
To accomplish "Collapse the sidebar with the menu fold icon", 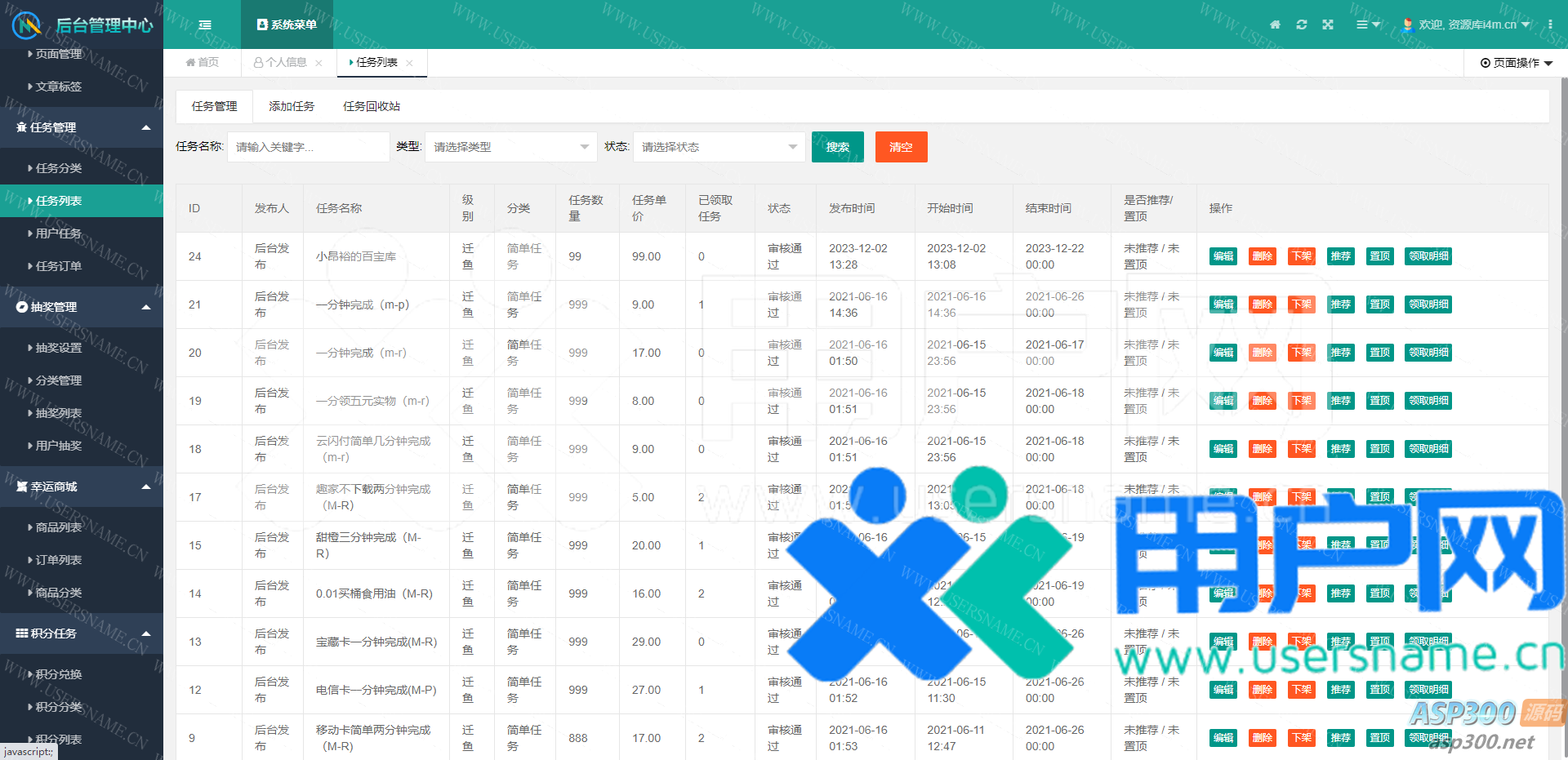I will (x=205, y=24).
